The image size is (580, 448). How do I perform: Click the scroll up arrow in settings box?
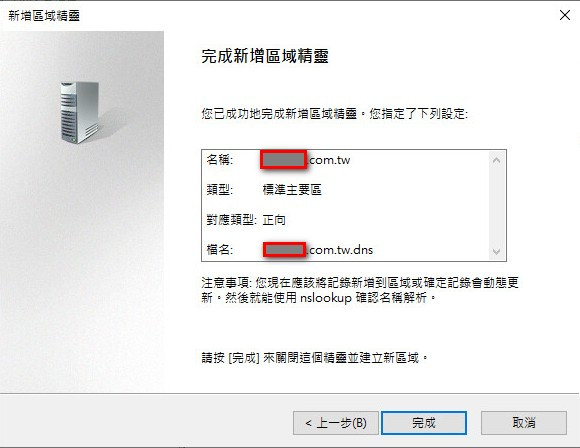(x=496, y=160)
